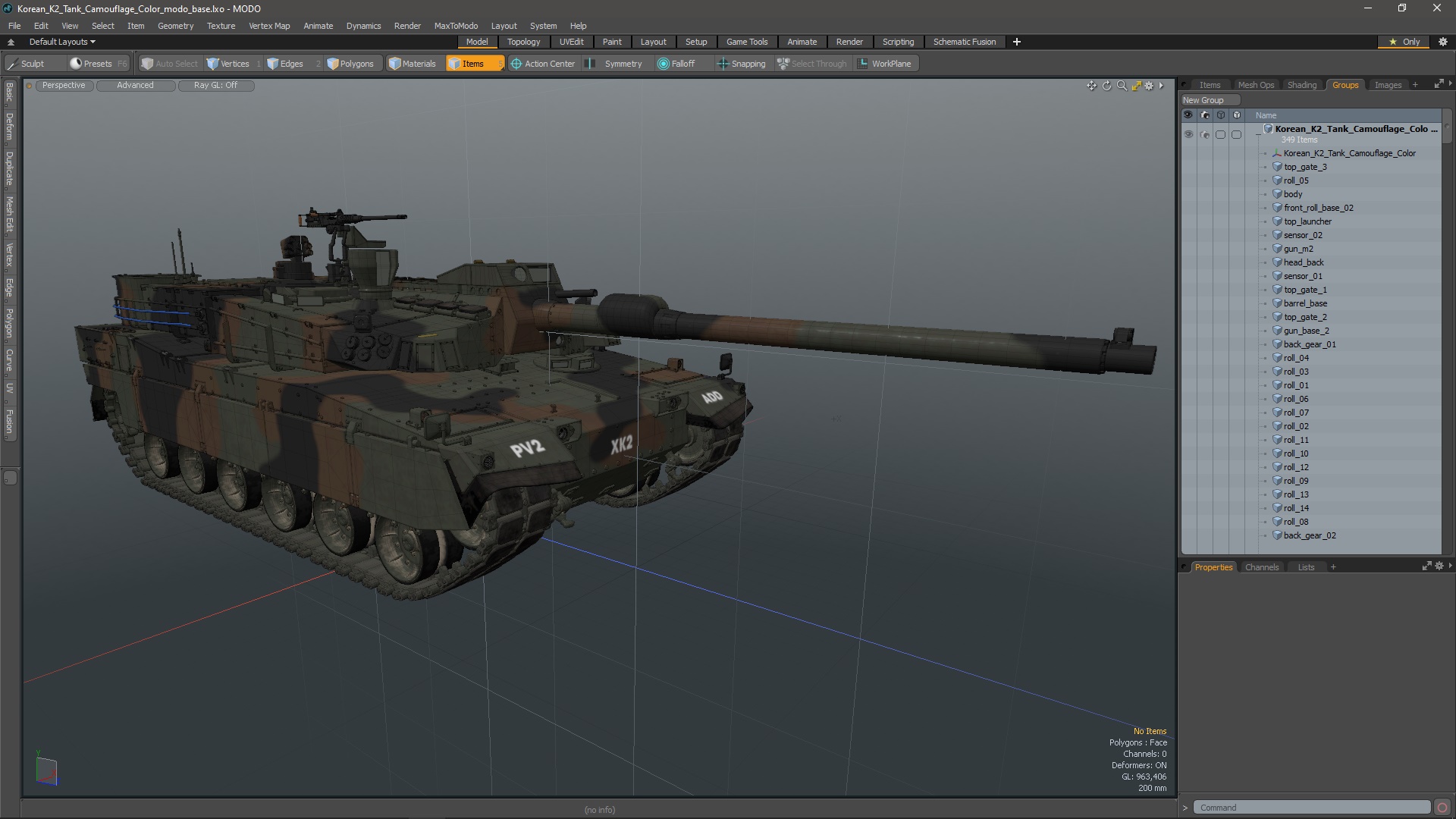Screen dimensions: 1456x819
Task: Open layout settings gear at top right
Action: pyautogui.click(x=1443, y=42)
